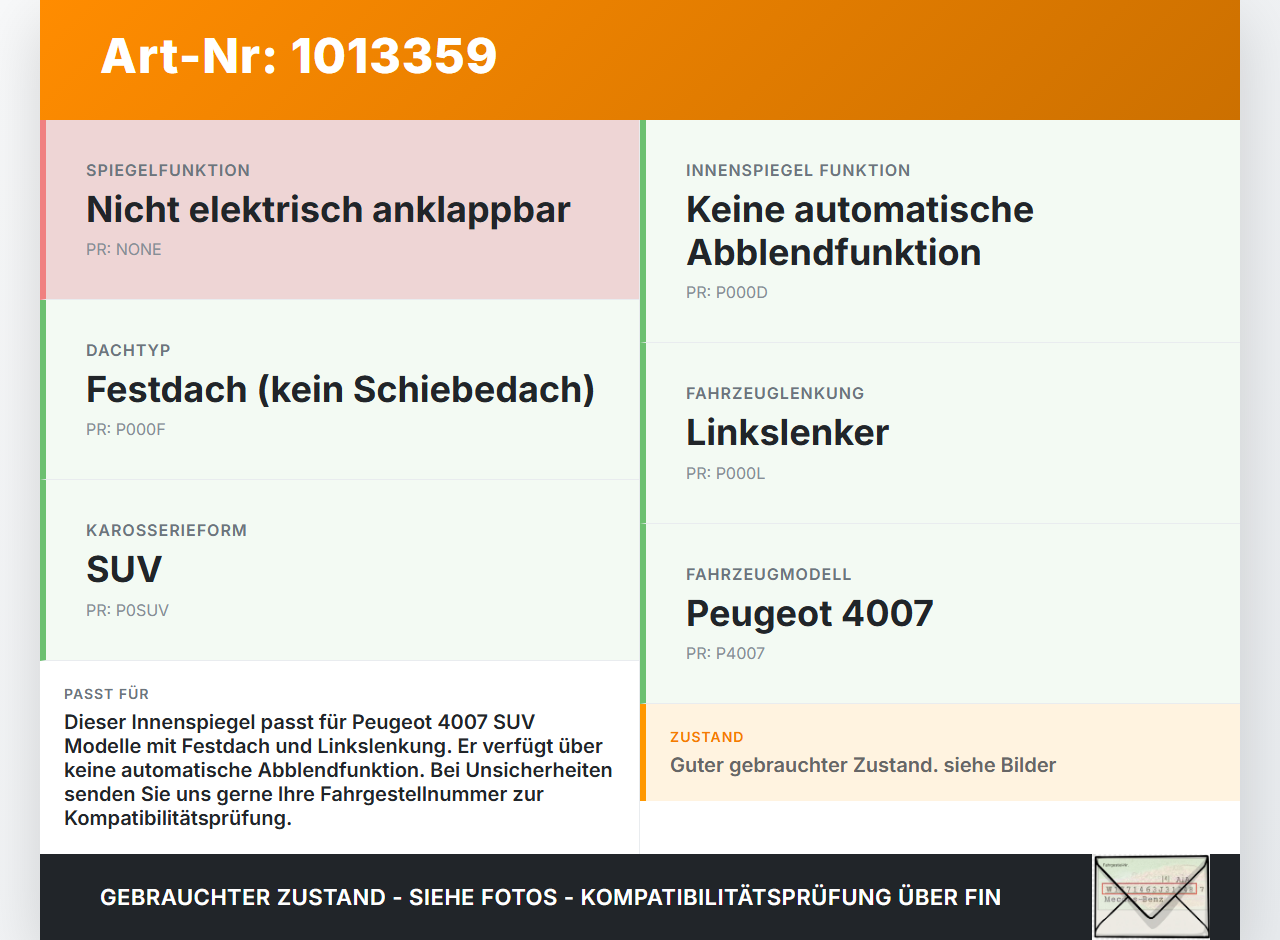
Task: Click the 'Linkslenker' heading value
Action: 787,433
